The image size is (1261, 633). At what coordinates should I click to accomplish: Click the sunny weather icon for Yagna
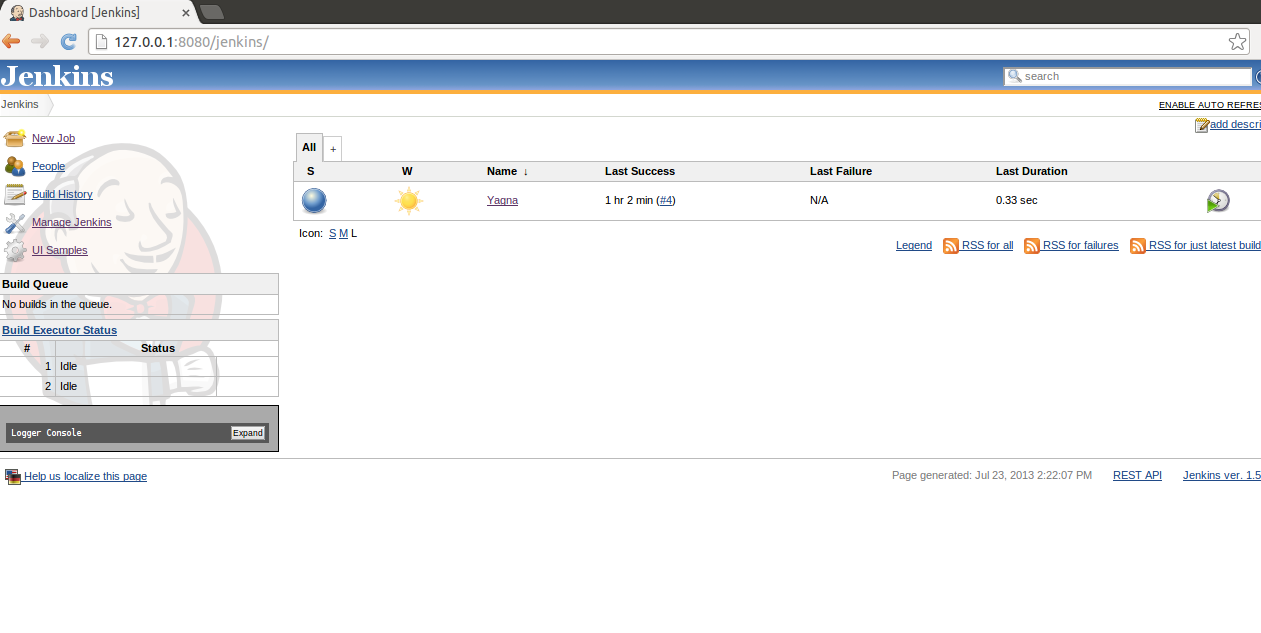[x=407, y=200]
